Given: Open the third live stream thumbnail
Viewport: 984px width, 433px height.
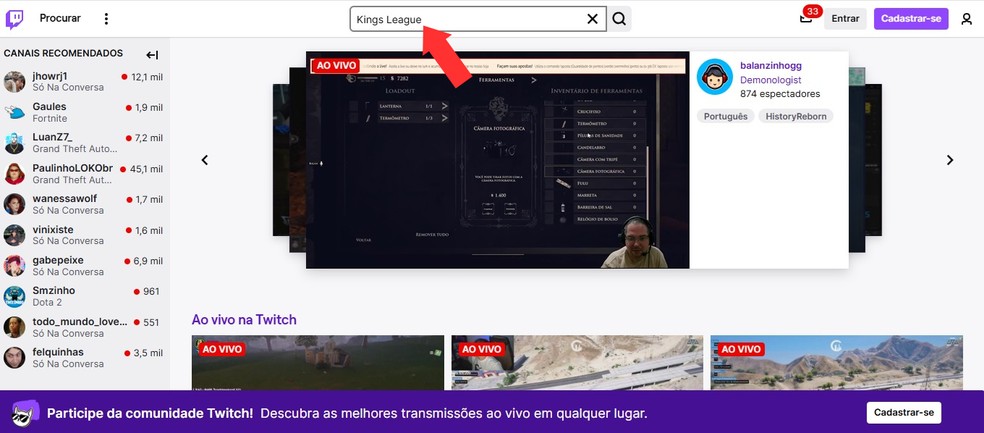Looking at the screenshot, I should (837, 363).
